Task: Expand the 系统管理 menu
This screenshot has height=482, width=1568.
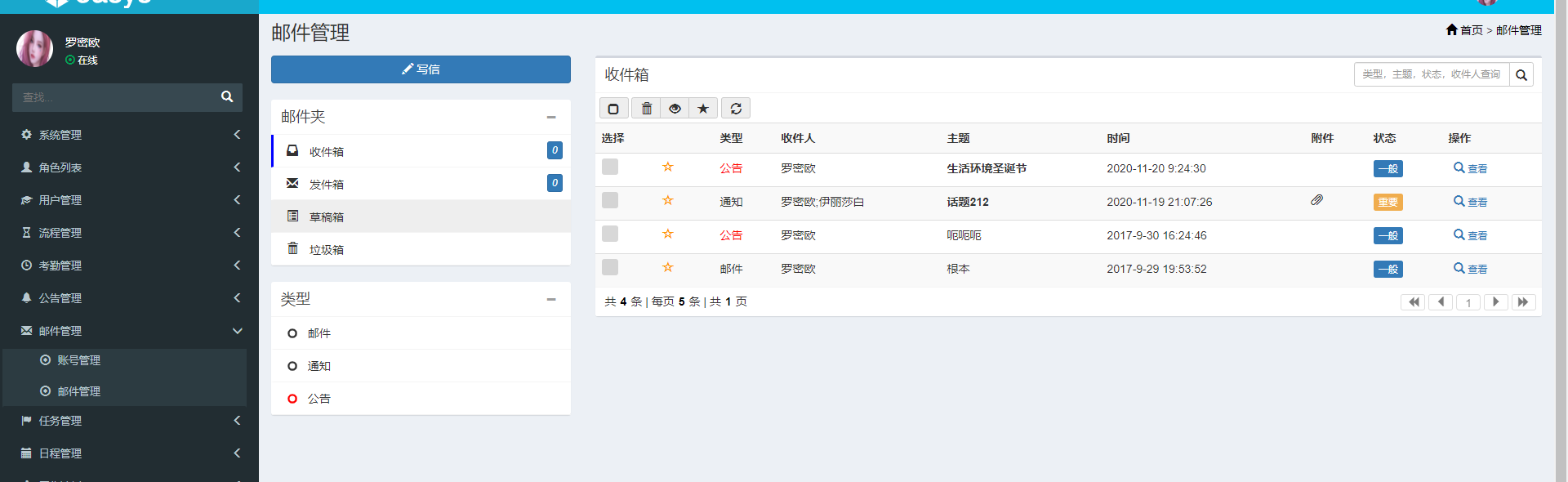Action: (129, 135)
